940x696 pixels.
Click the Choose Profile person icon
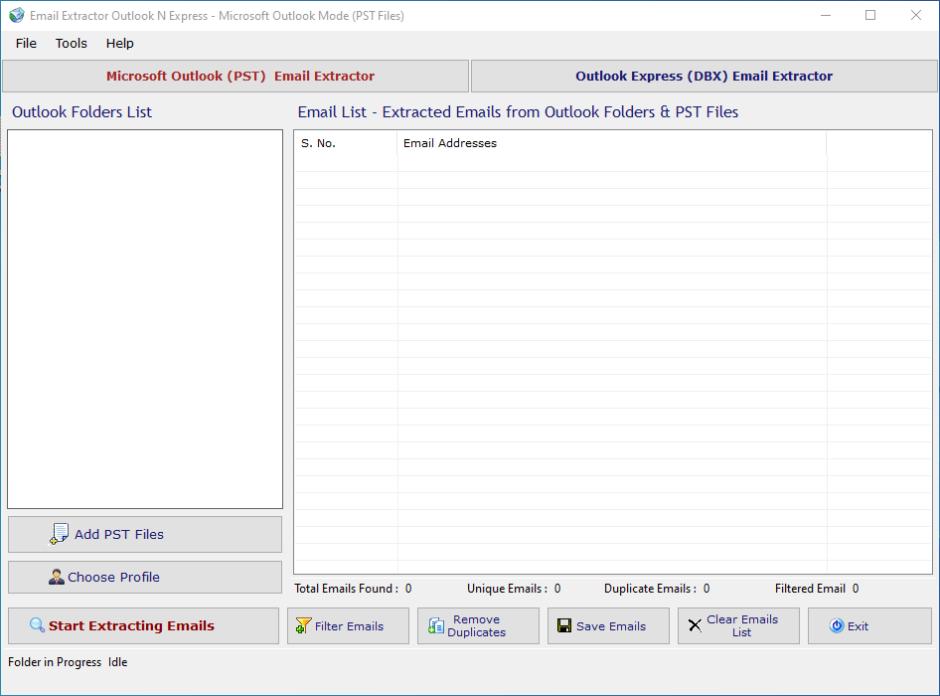click(x=56, y=577)
